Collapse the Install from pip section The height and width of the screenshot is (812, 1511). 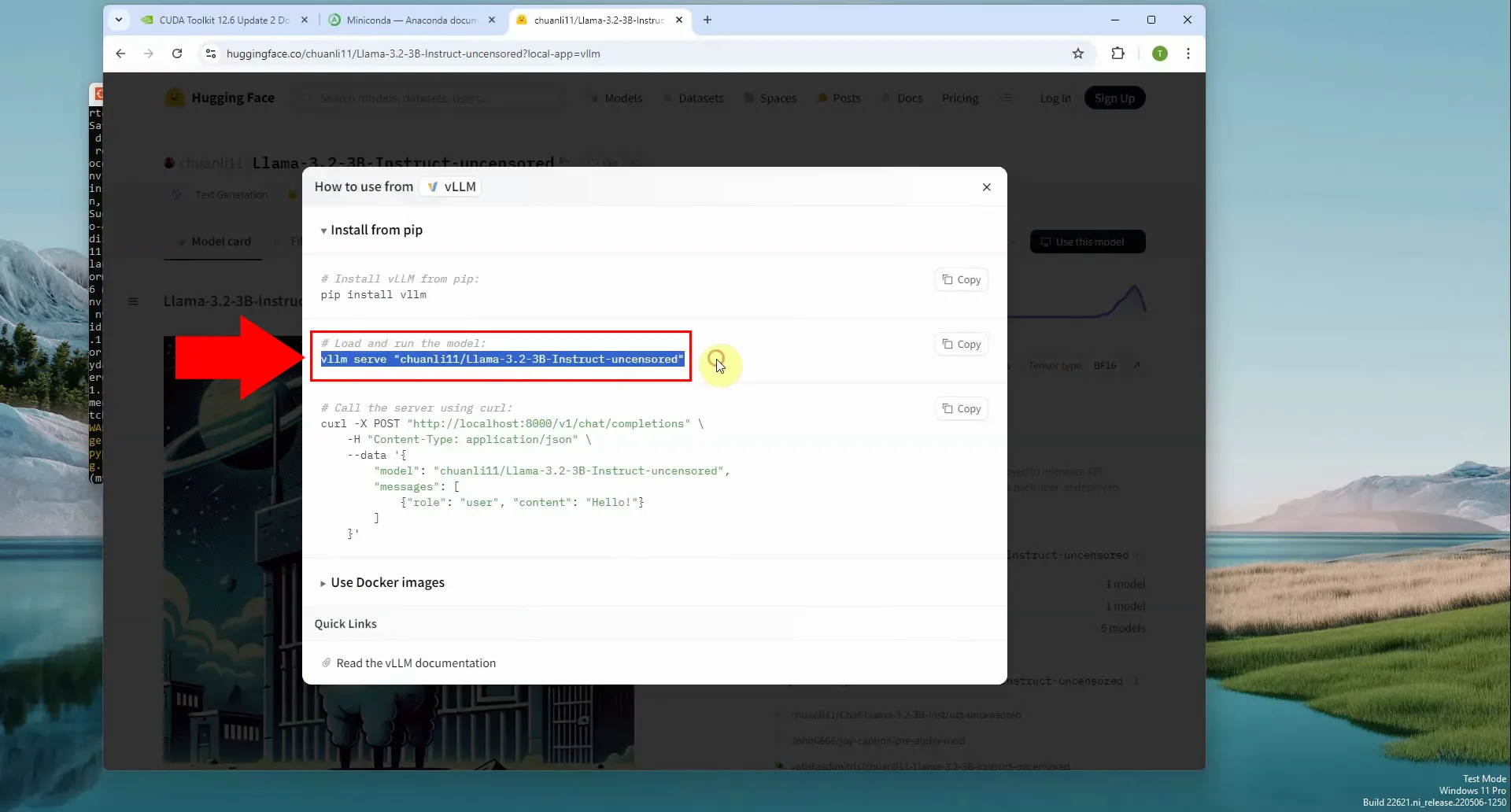click(x=371, y=230)
